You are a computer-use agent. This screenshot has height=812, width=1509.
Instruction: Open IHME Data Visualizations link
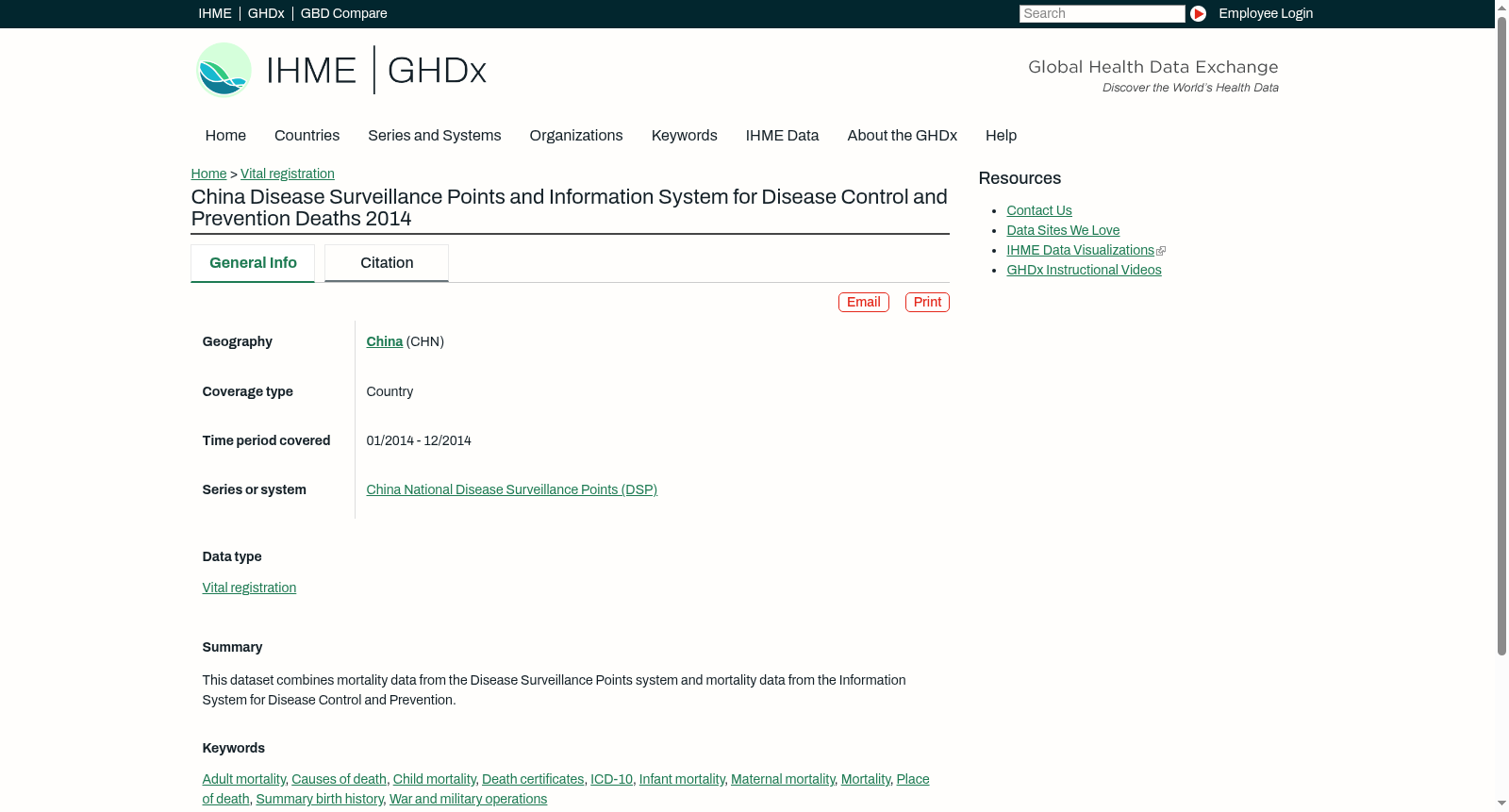(x=1081, y=250)
